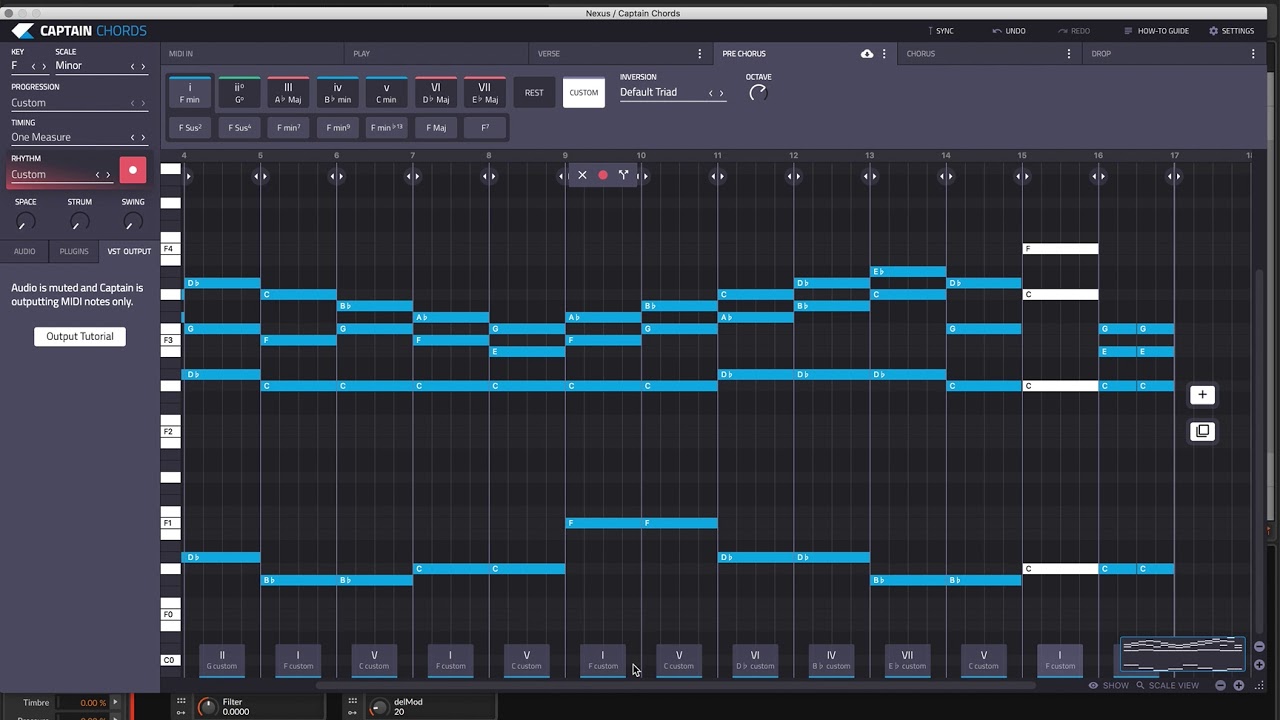
Task: Click the duplicate pattern icon below plus
Action: tap(1202, 431)
